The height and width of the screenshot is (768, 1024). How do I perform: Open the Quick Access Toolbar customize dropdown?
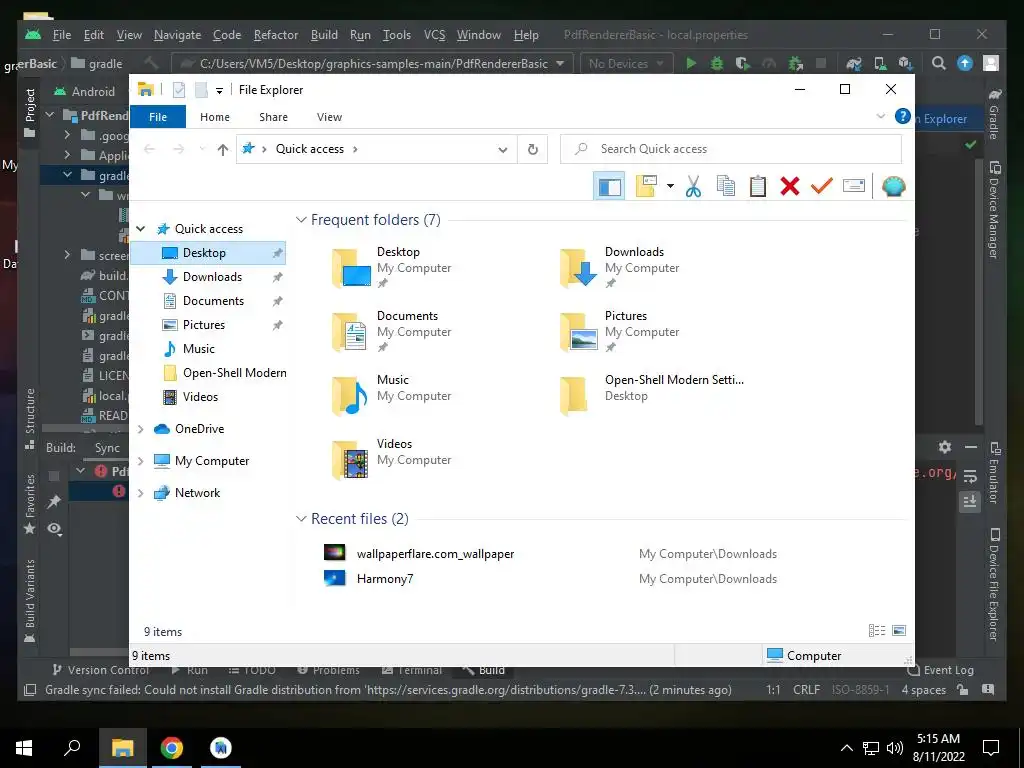pos(219,91)
